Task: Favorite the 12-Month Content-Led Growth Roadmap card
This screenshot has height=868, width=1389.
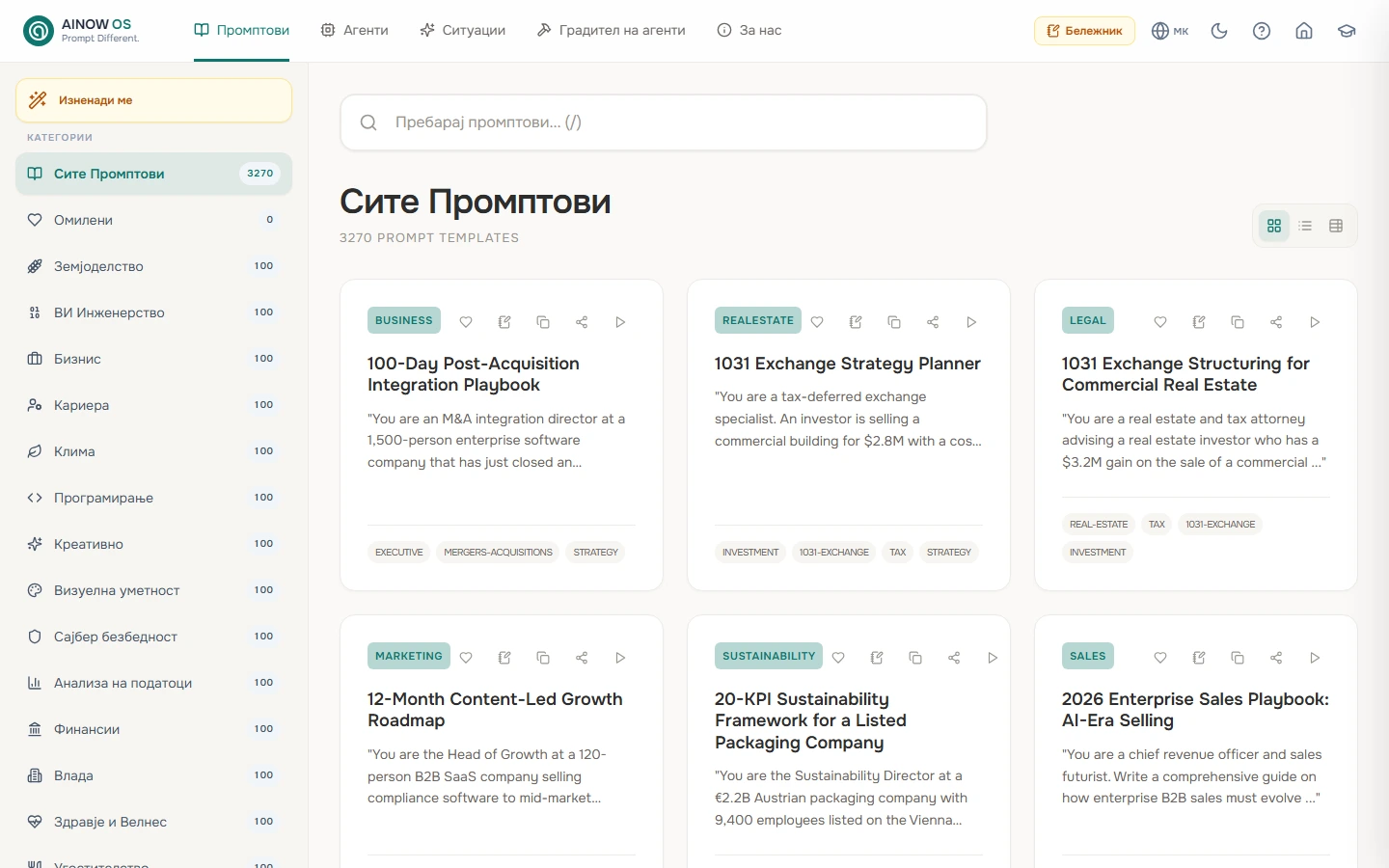Action: click(466, 658)
